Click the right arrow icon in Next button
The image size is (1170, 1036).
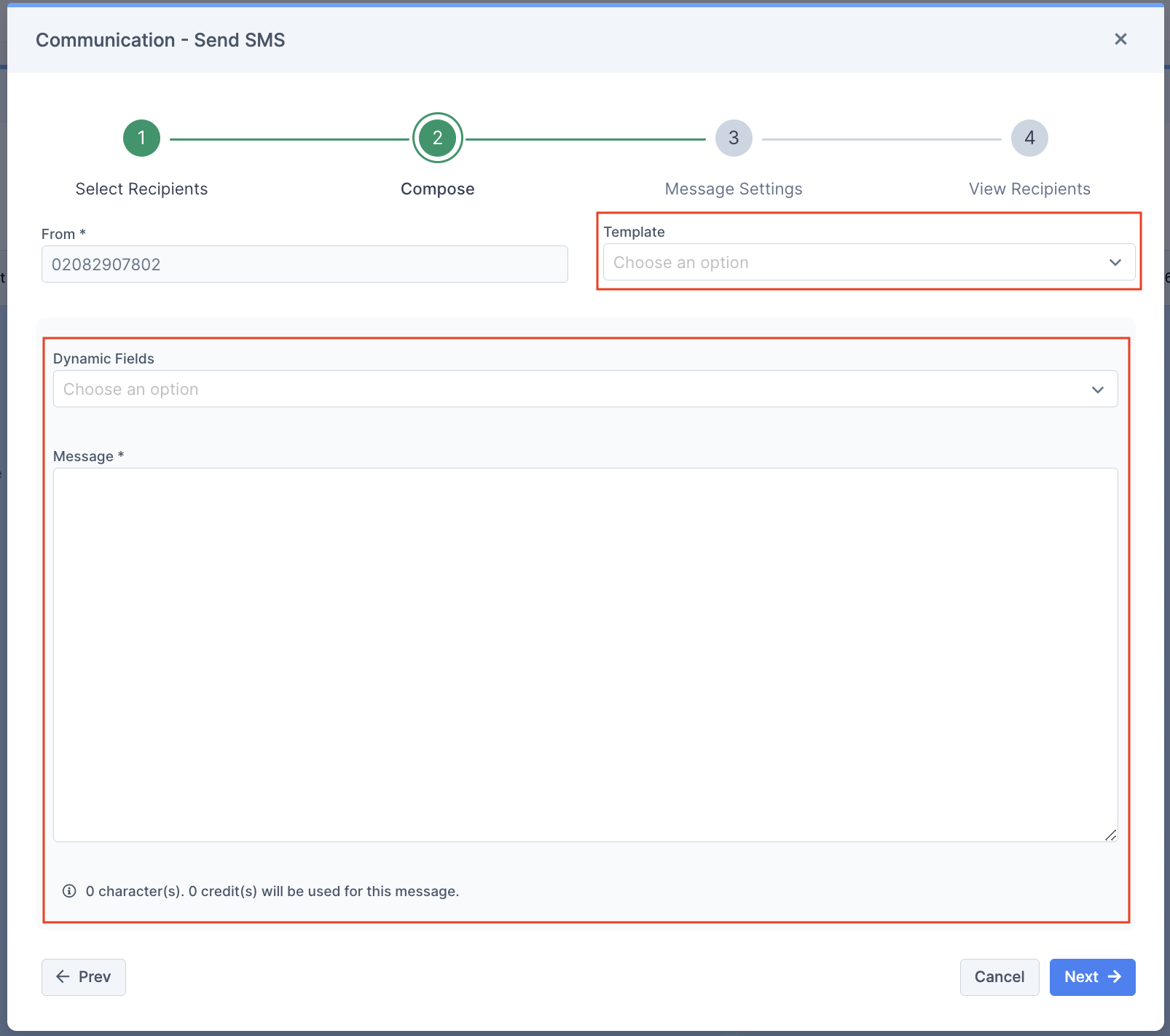click(x=1114, y=977)
